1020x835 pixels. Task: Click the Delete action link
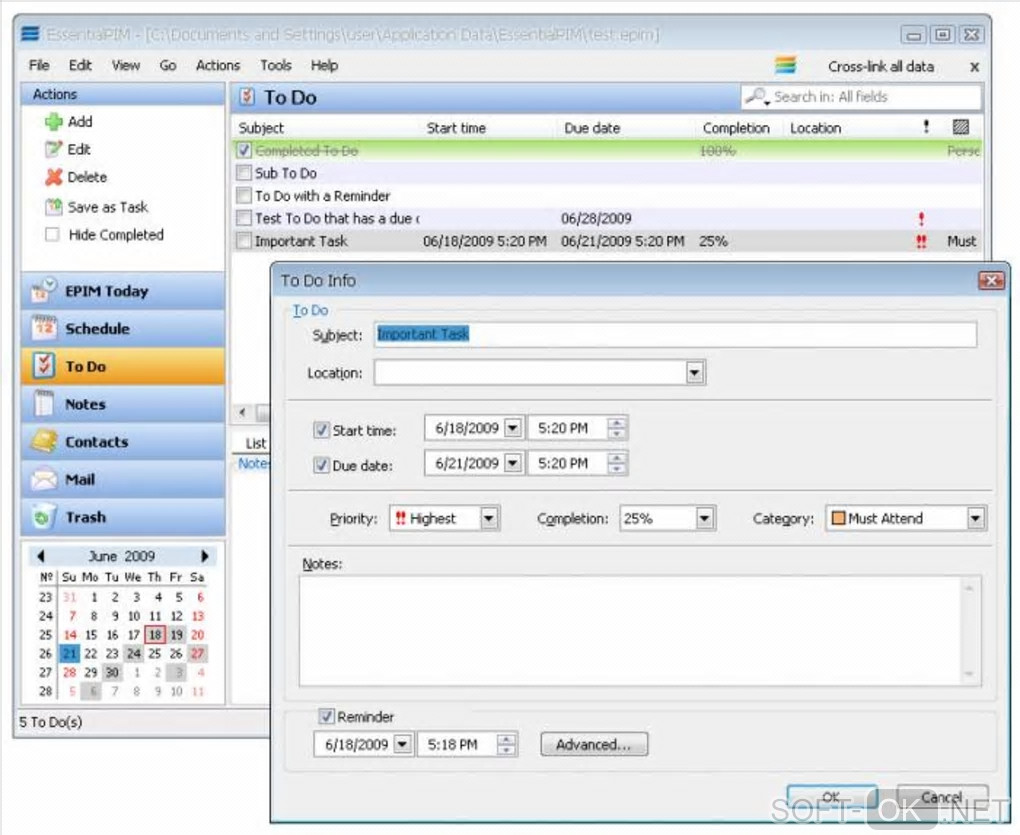tap(87, 177)
